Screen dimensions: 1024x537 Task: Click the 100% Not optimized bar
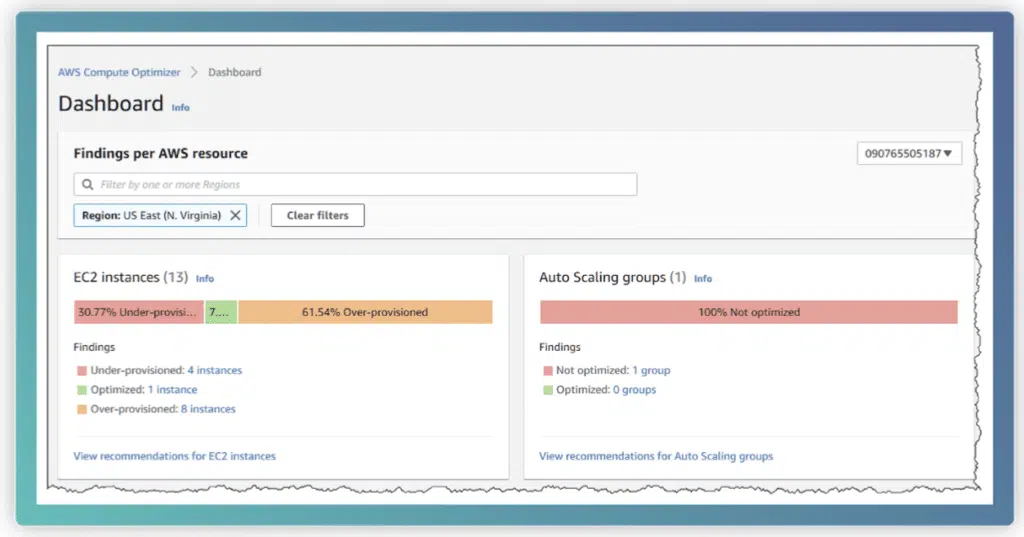(x=748, y=312)
